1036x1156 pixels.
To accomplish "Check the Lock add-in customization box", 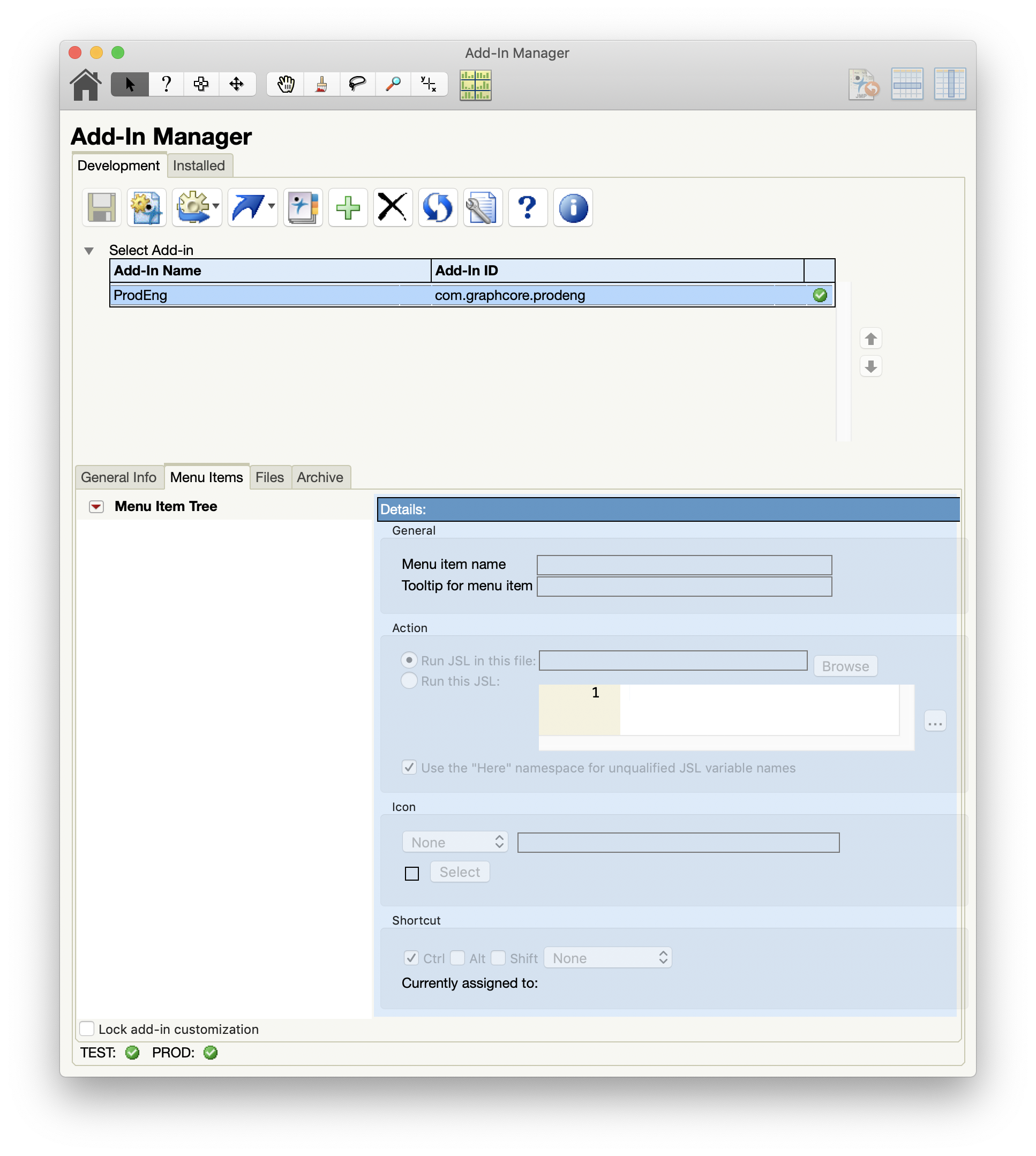I will (87, 1029).
